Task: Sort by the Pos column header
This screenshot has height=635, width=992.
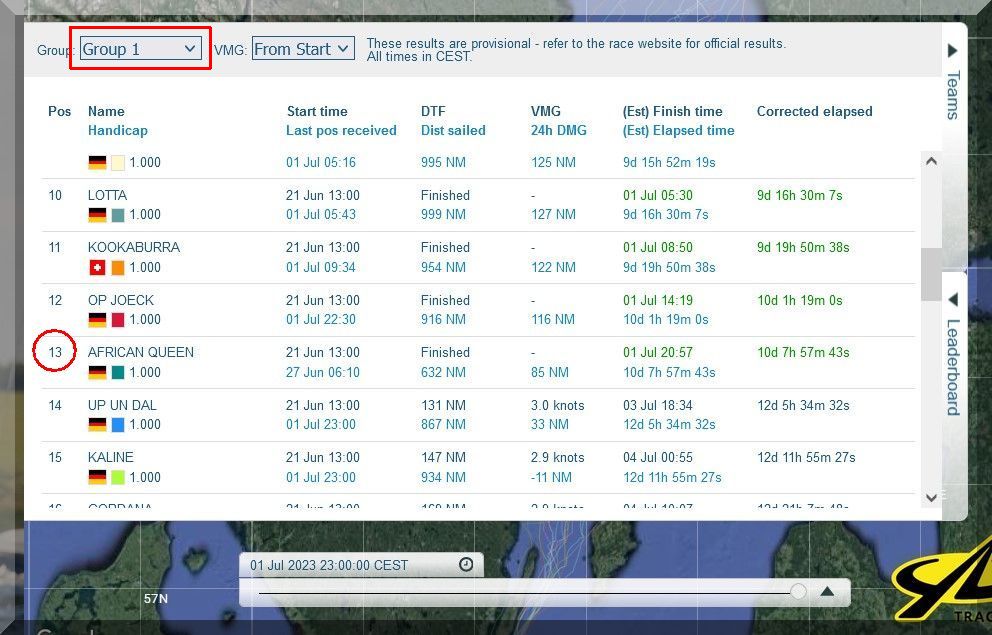Action: (x=60, y=111)
